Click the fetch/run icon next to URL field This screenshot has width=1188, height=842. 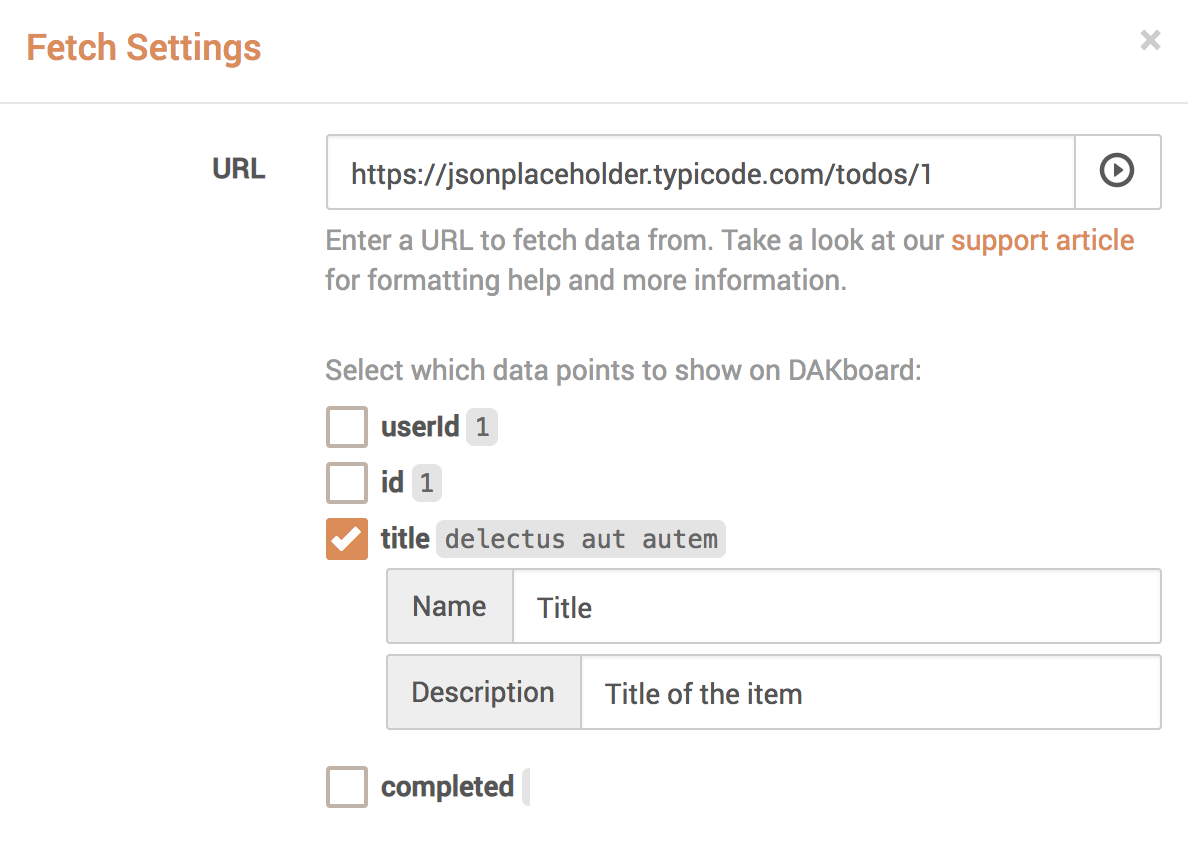[x=1117, y=172]
